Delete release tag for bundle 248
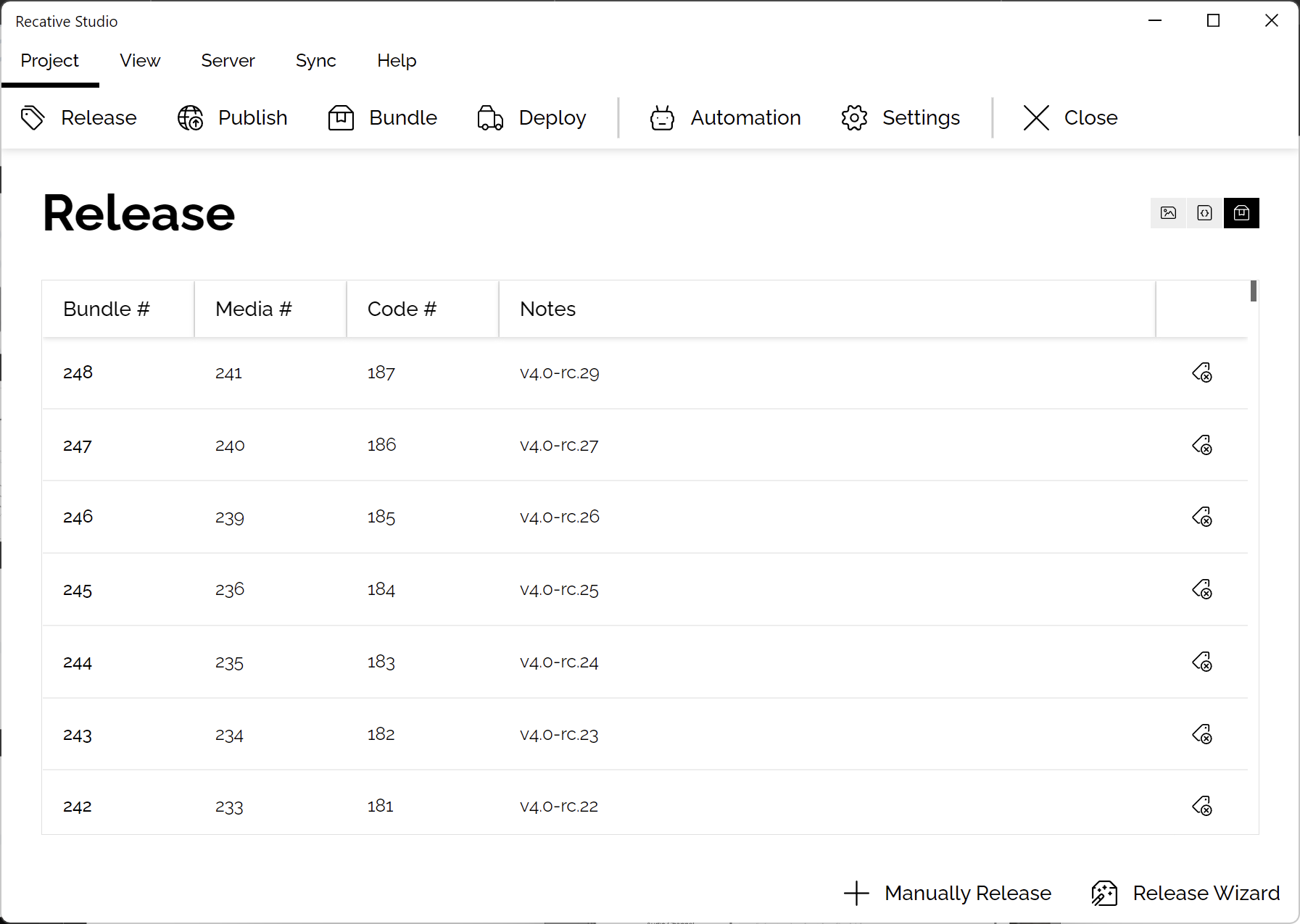This screenshot has height=924, width=1300. [x=1202, y=372]
